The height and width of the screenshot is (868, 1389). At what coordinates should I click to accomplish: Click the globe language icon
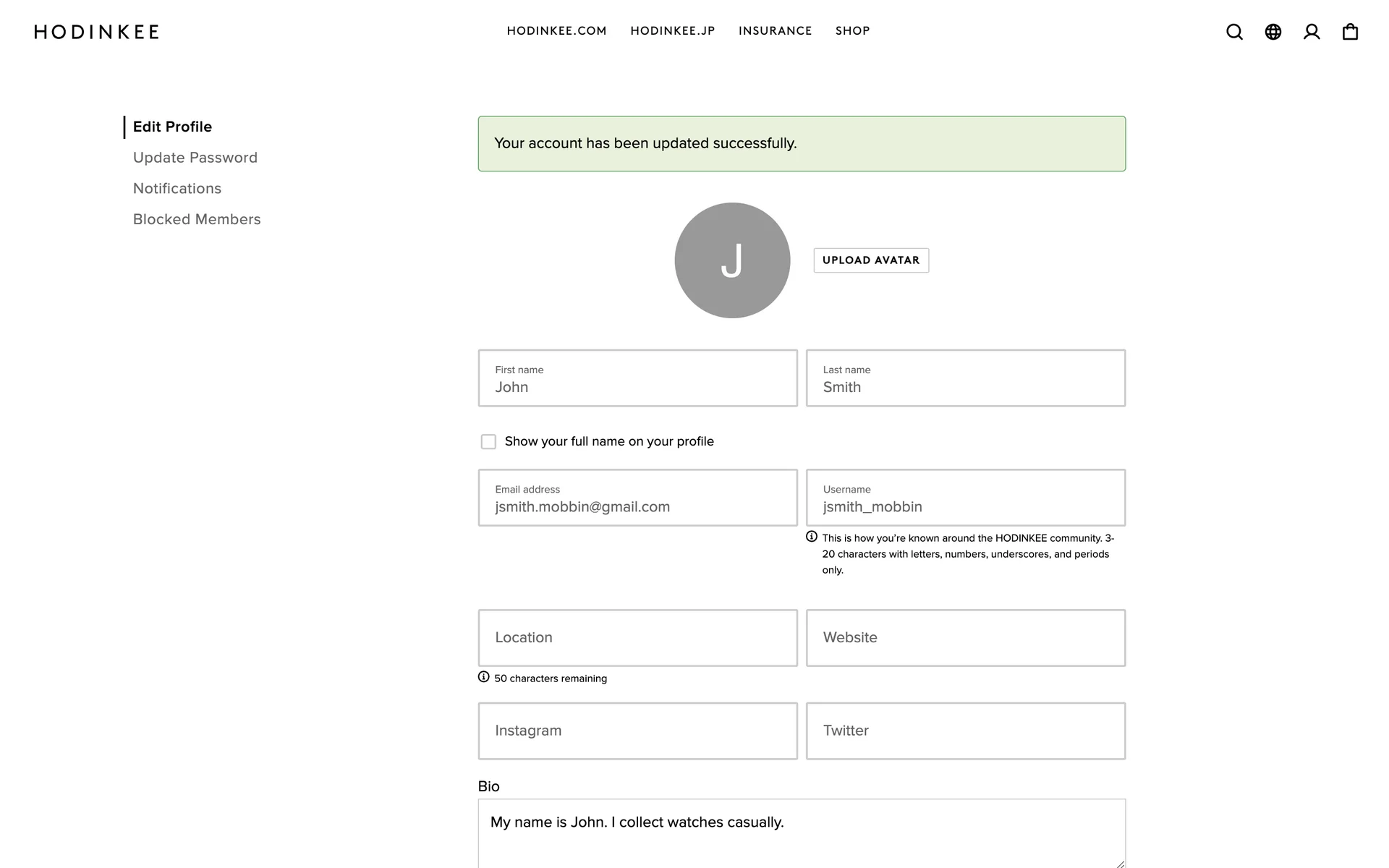[x=1273, y=32]
